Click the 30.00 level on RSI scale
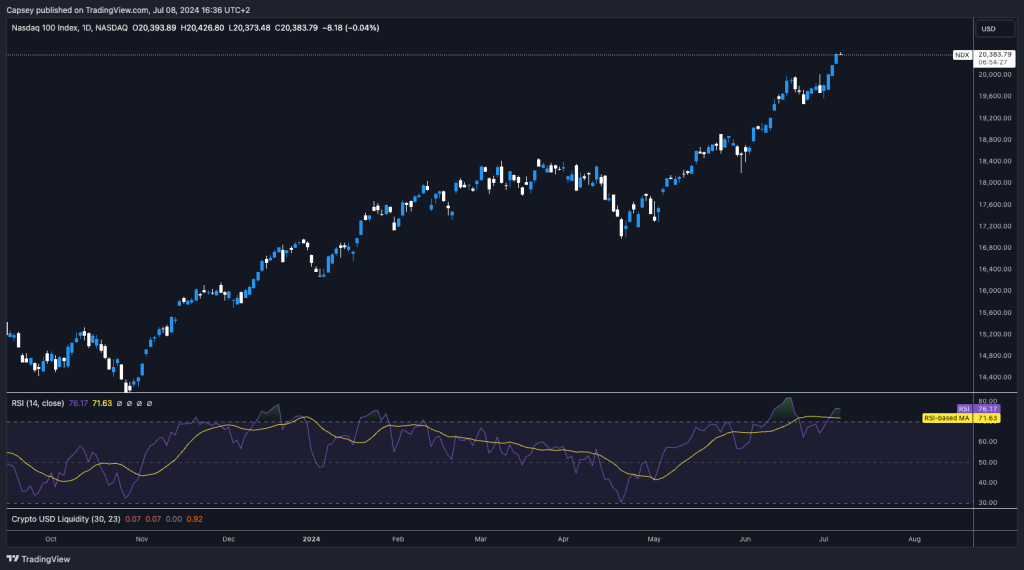 point(987,503)
